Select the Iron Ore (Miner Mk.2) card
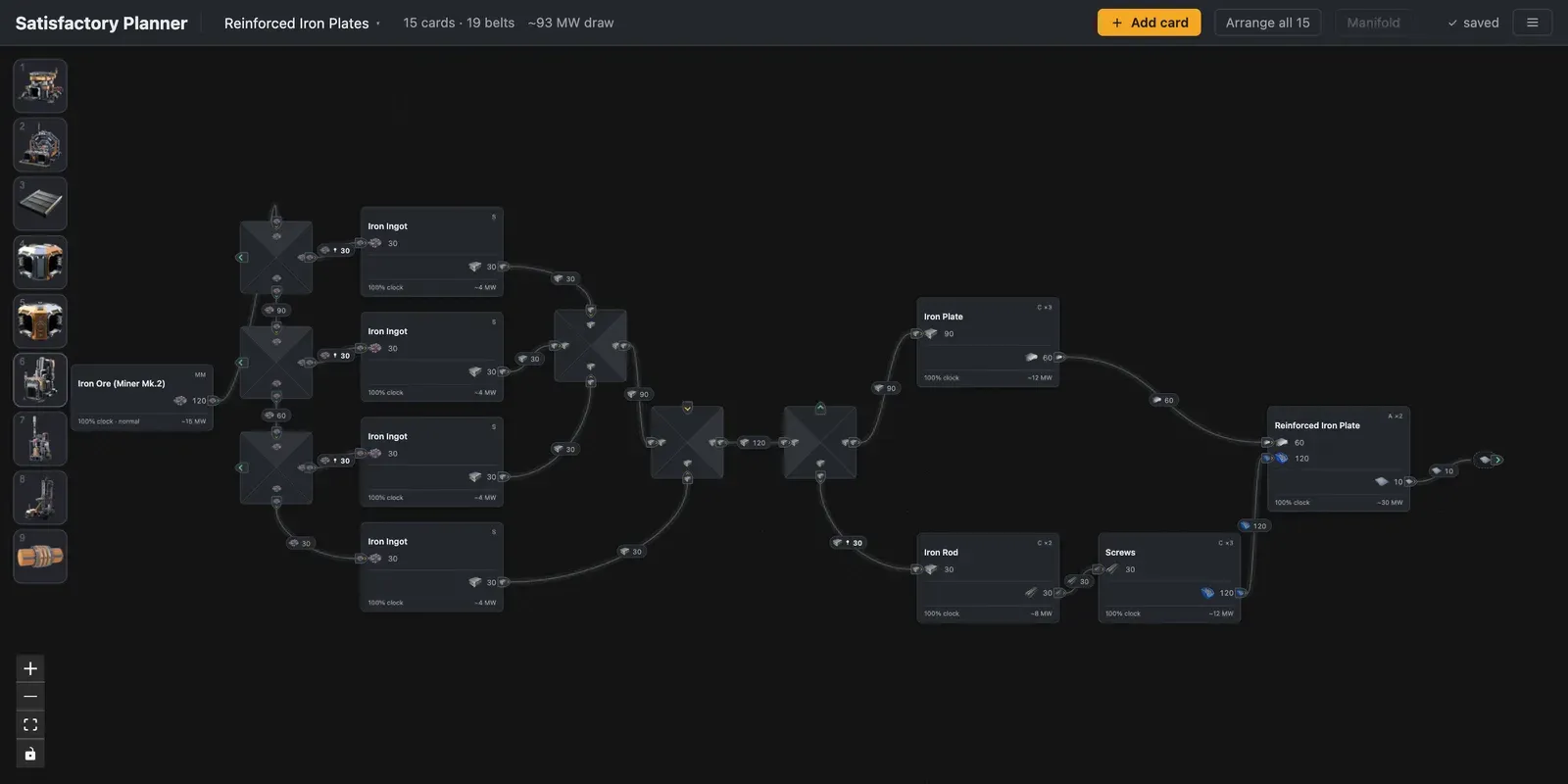Viewport: 1568px width, 784px height. (x=142, y=397)
